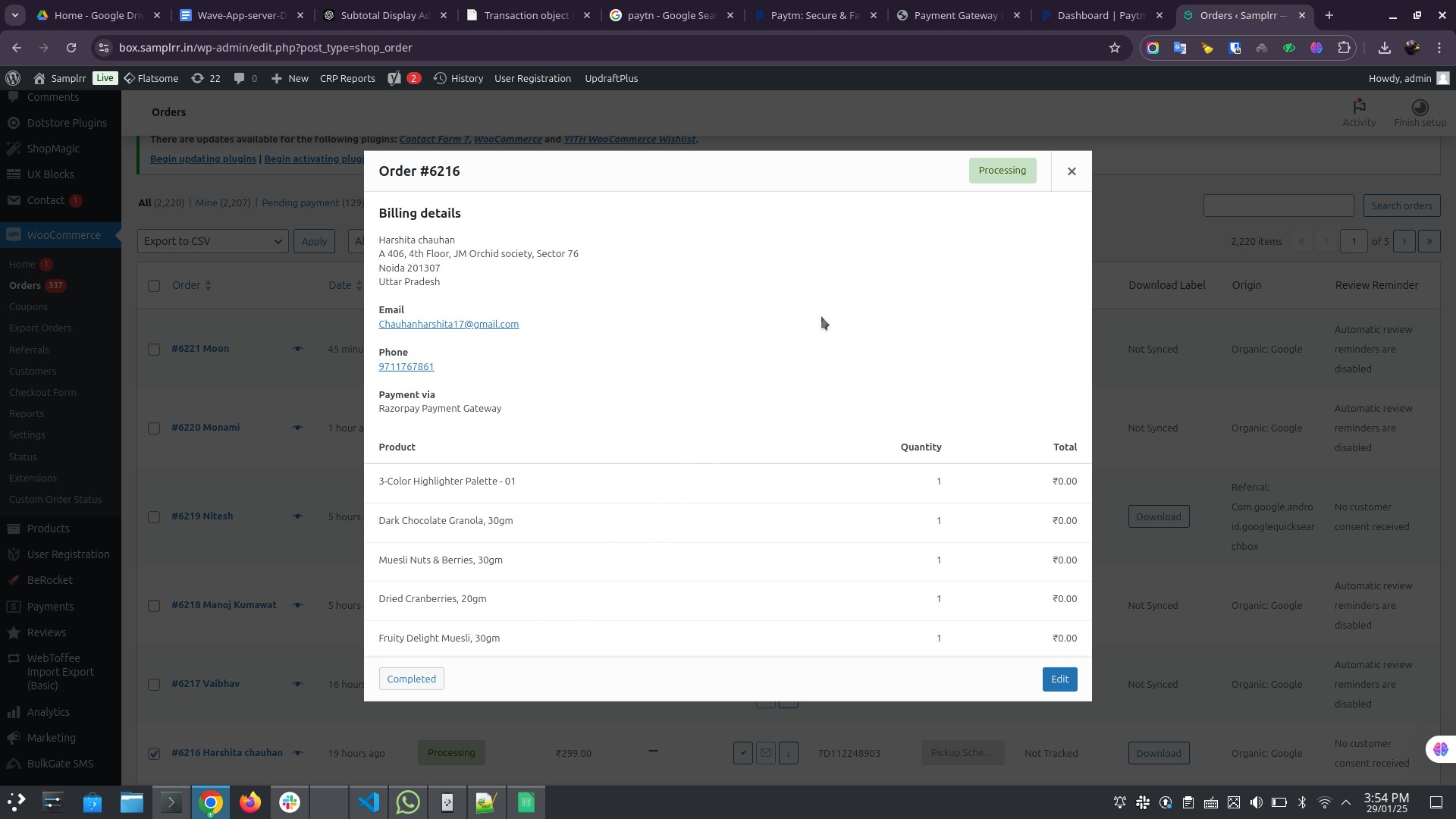Open BulkGate SMS in sidebar

click(61, 764)
